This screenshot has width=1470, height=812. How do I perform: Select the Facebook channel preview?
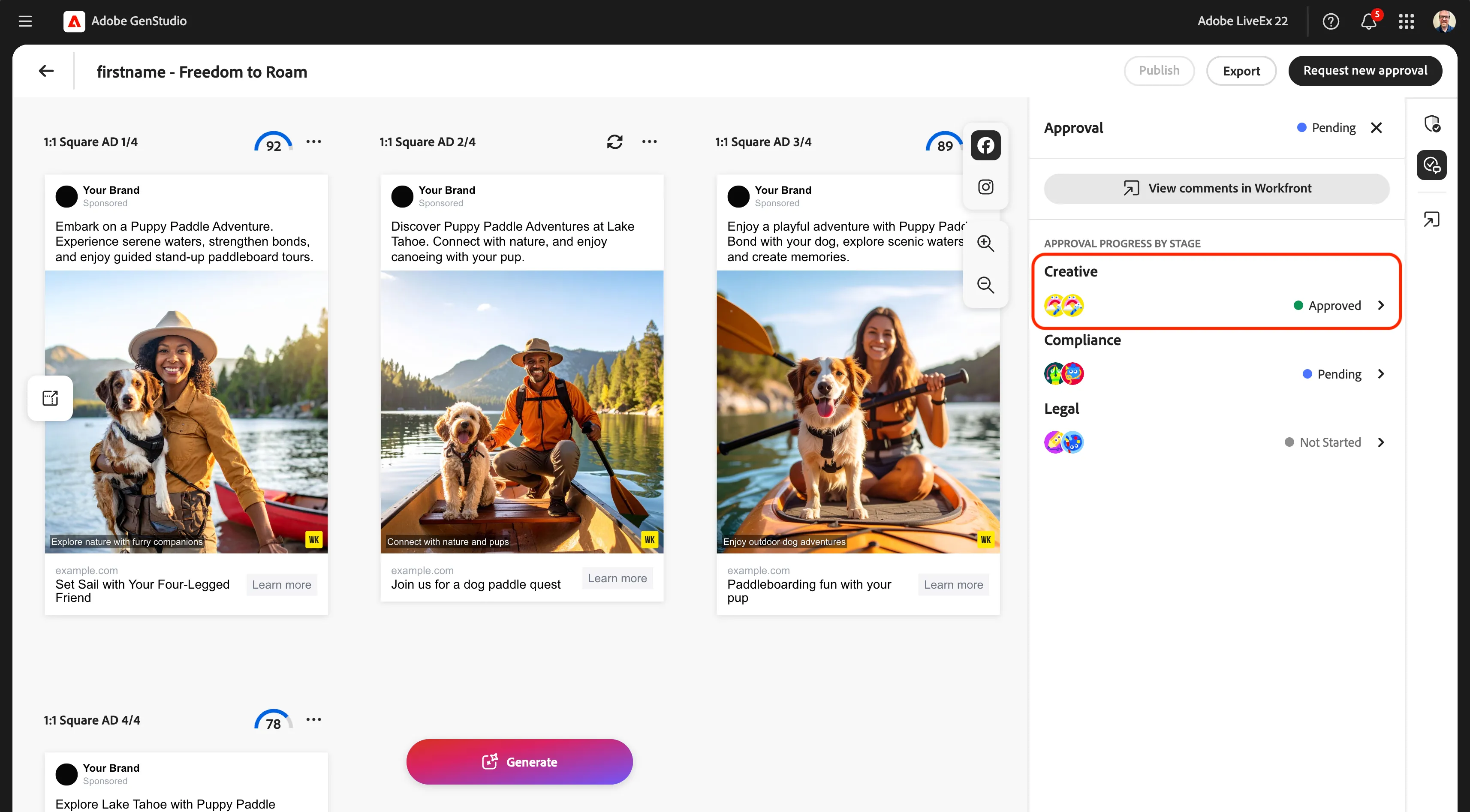985,145
